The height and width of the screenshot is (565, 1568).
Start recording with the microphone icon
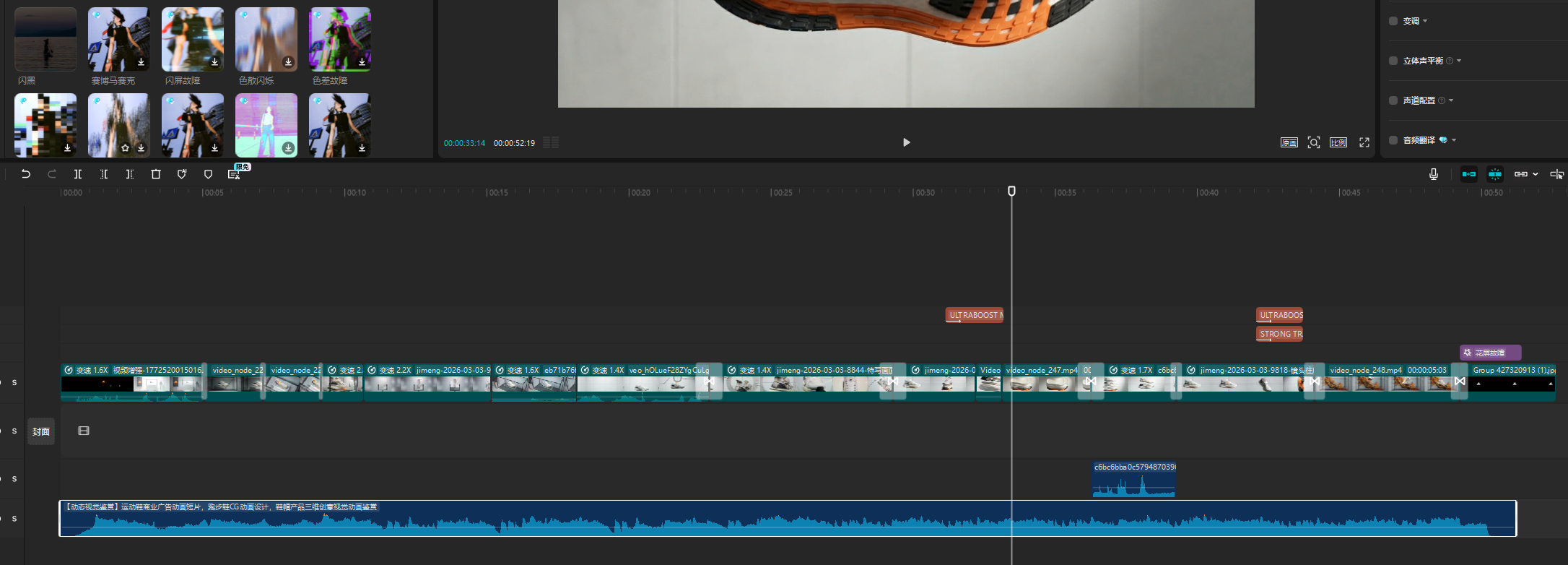coord(1434,174)
